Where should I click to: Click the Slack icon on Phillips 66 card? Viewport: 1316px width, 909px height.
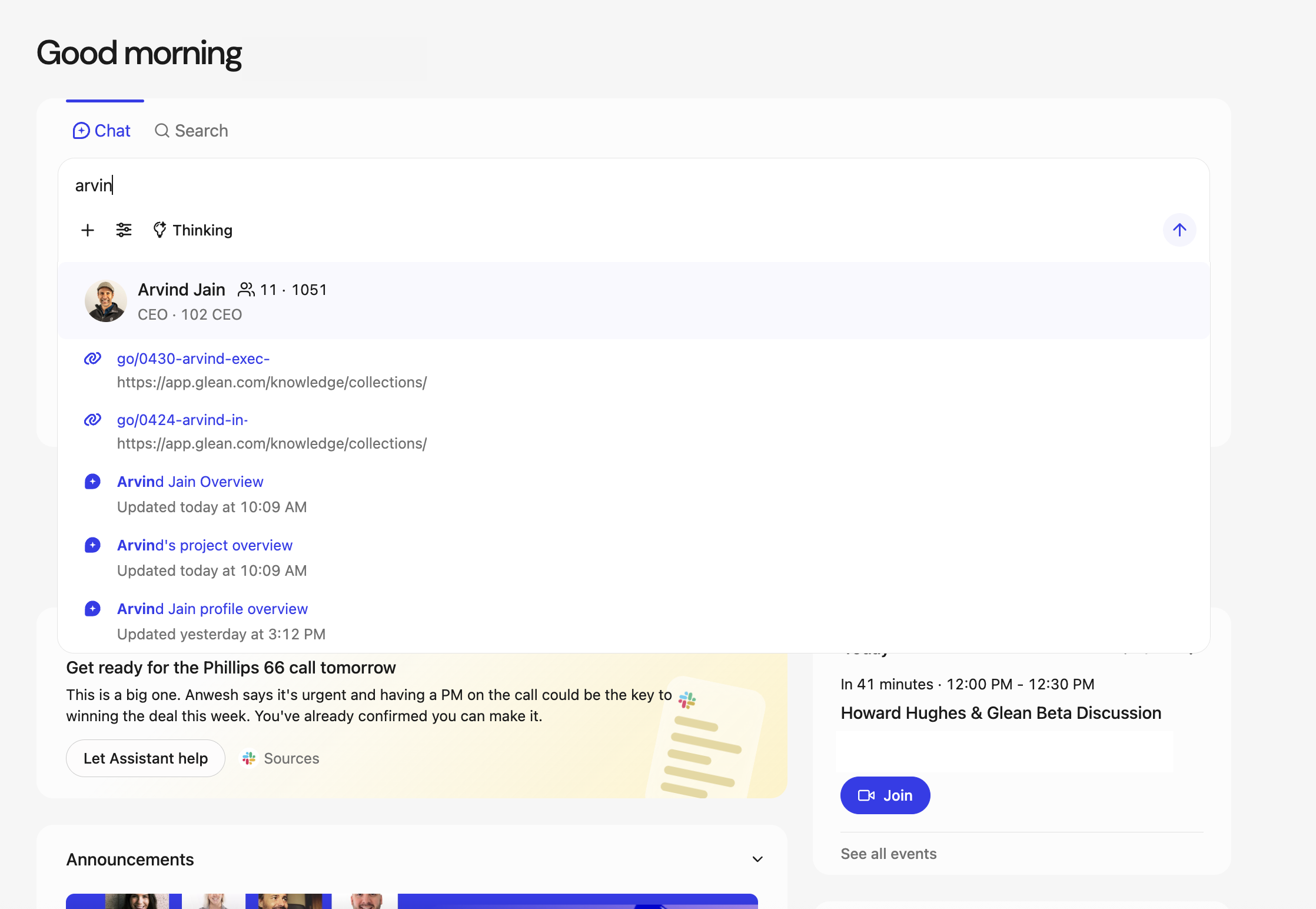(687, 700)
